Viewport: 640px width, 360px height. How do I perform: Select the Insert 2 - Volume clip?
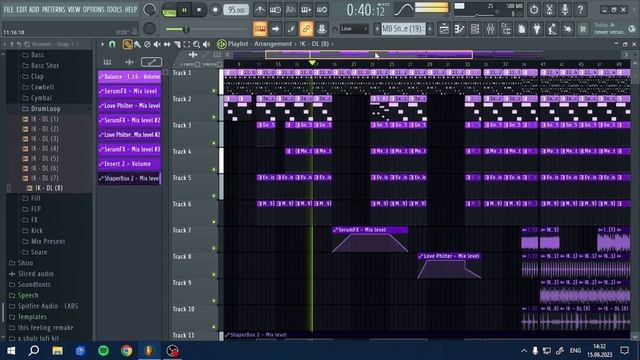[x=129, y=164]
